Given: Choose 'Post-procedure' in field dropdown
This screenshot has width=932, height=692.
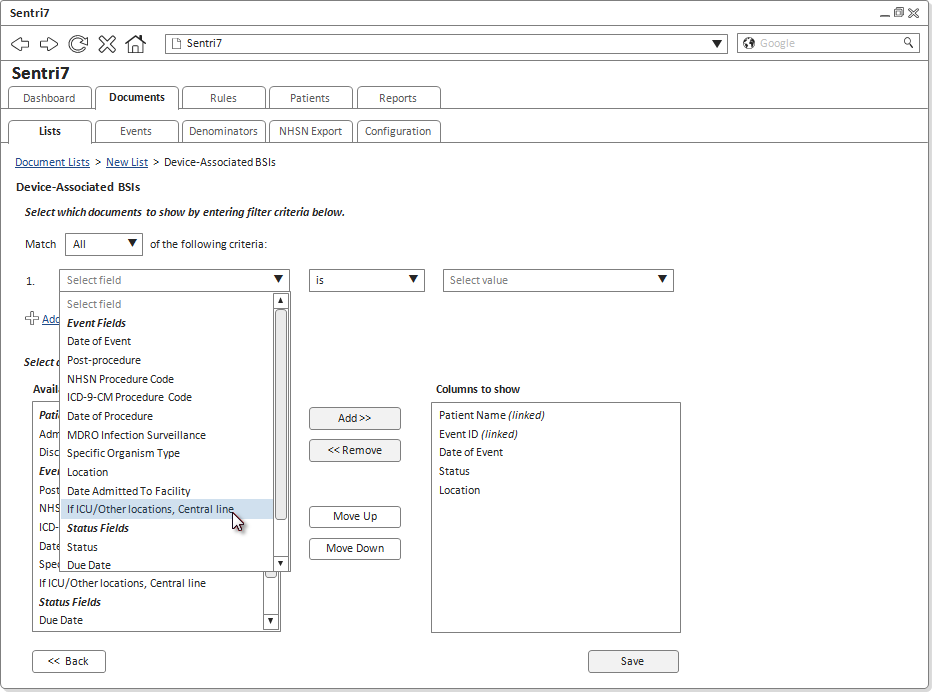Looking at the screenshot, I should 166,360.
